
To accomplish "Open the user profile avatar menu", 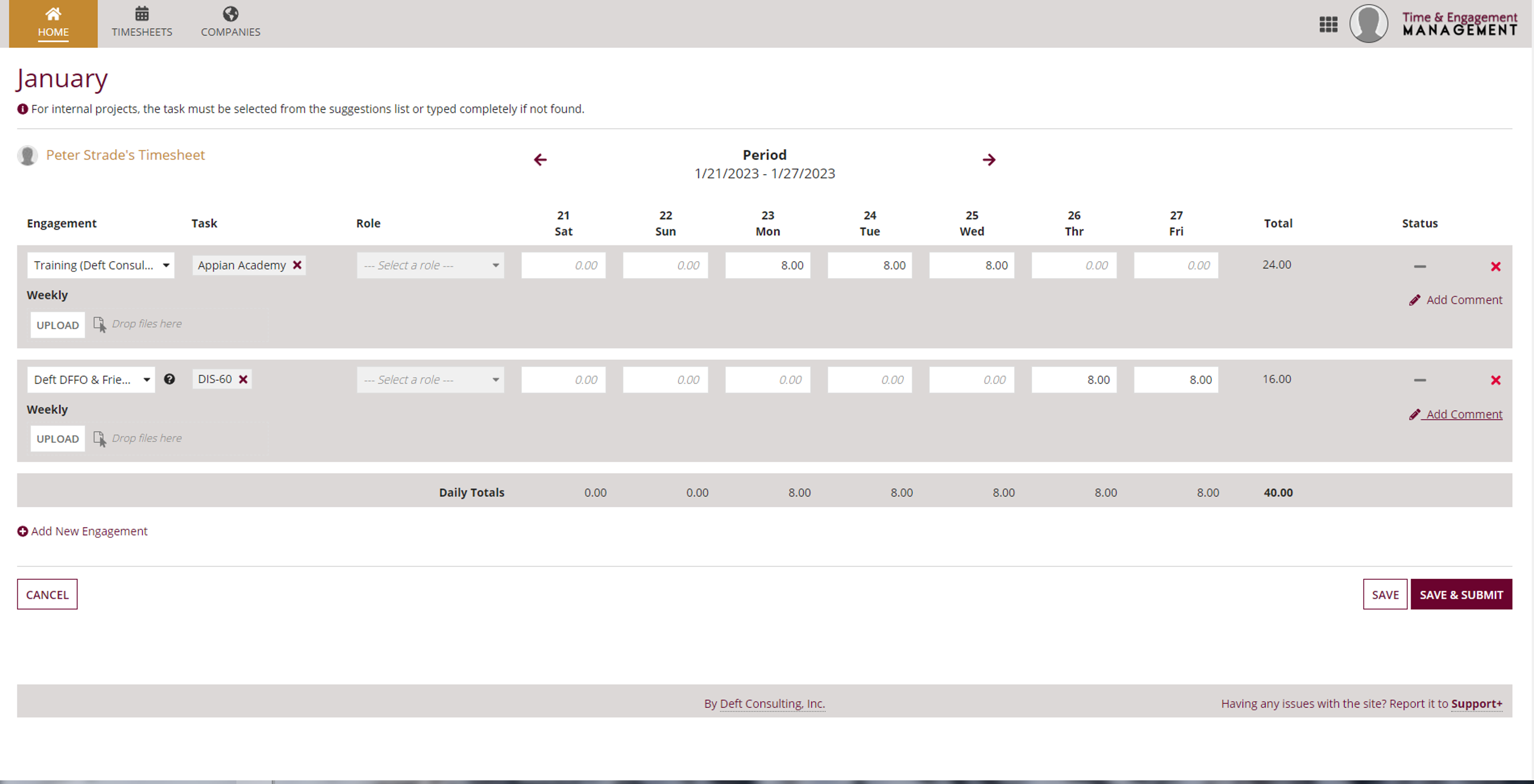I will point(1369,24).
